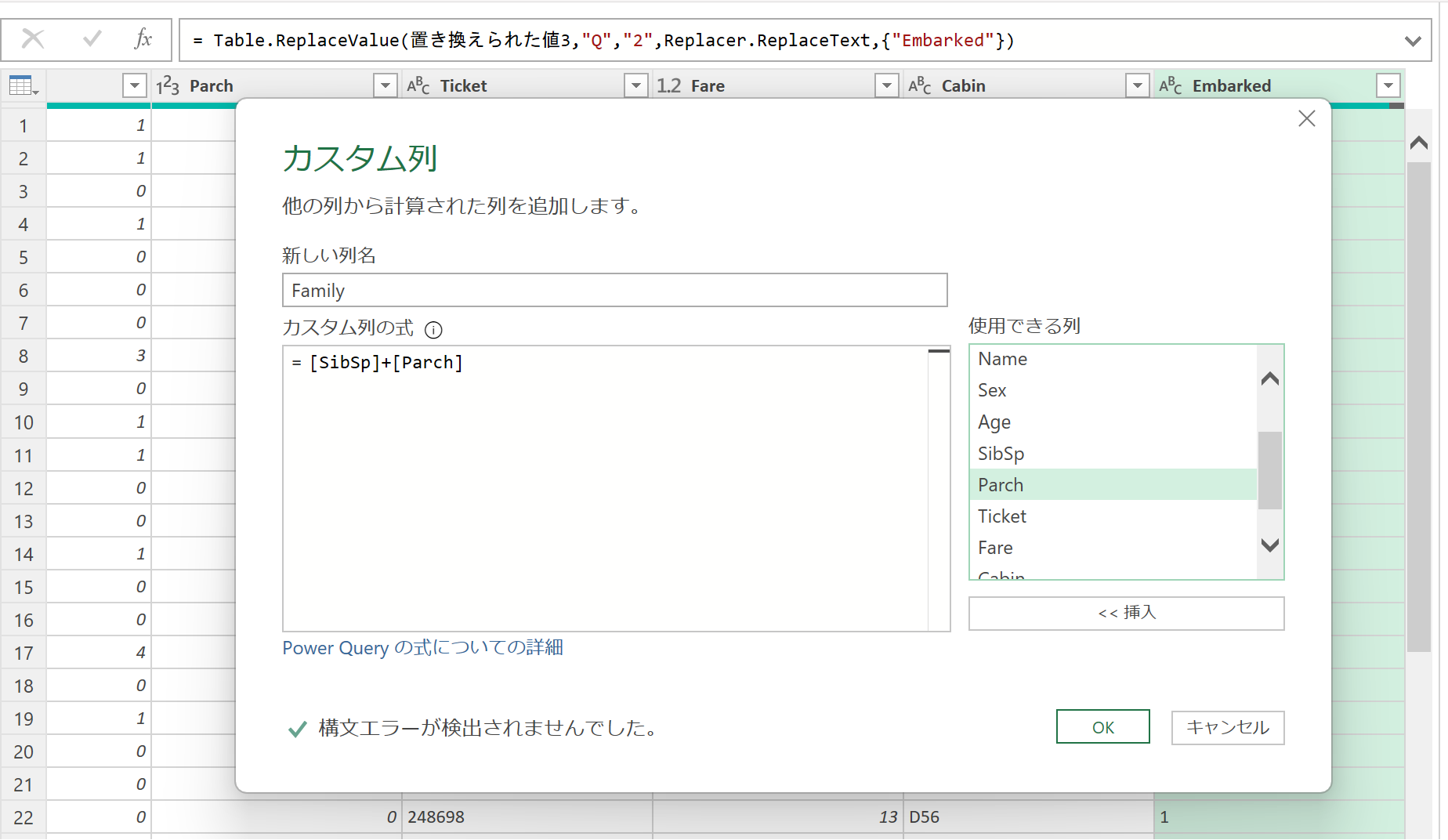Image resolution: width=1448 pixels, height=840 pixels.
Task: Click the info icon beside カスタム列の式
Action: (x=433, y=330)
